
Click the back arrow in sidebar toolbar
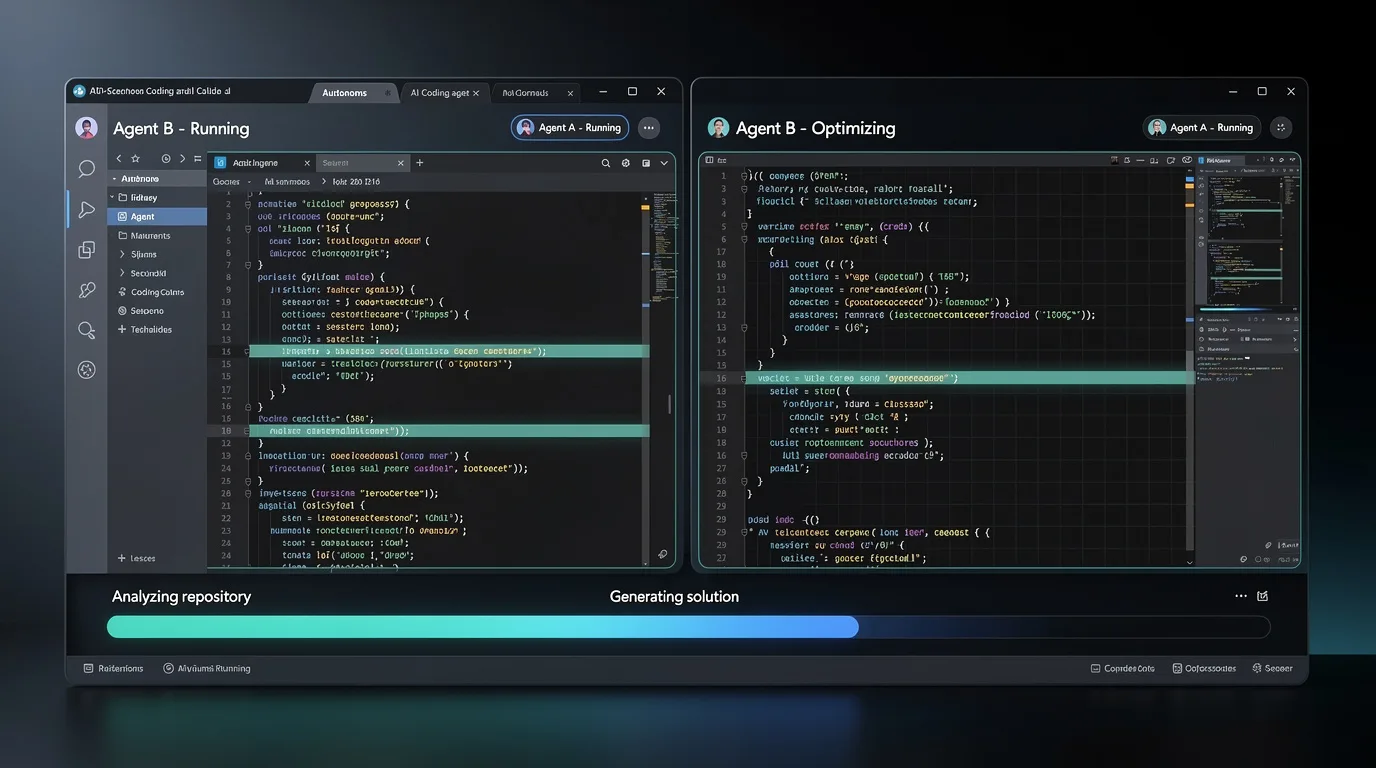119,158
